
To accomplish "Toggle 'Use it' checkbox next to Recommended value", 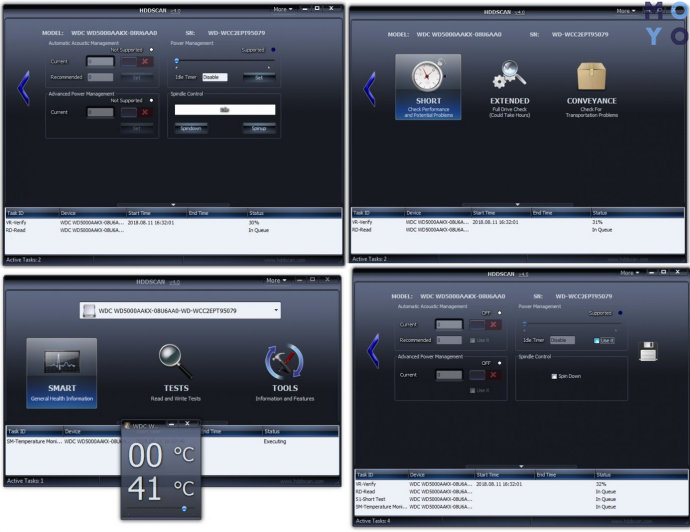I will 472,340.
